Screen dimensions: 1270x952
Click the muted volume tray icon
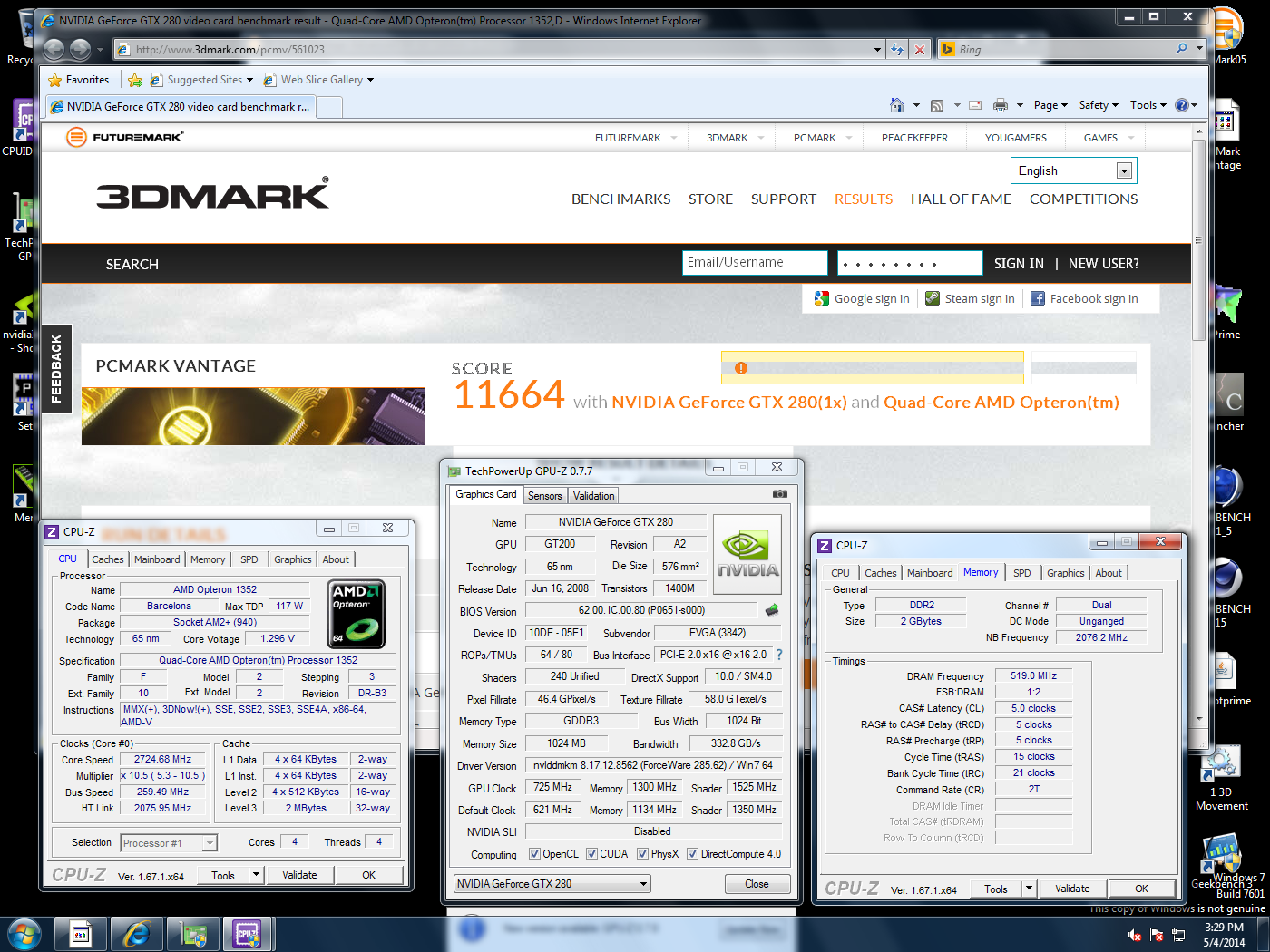[x=1134, y=935]
